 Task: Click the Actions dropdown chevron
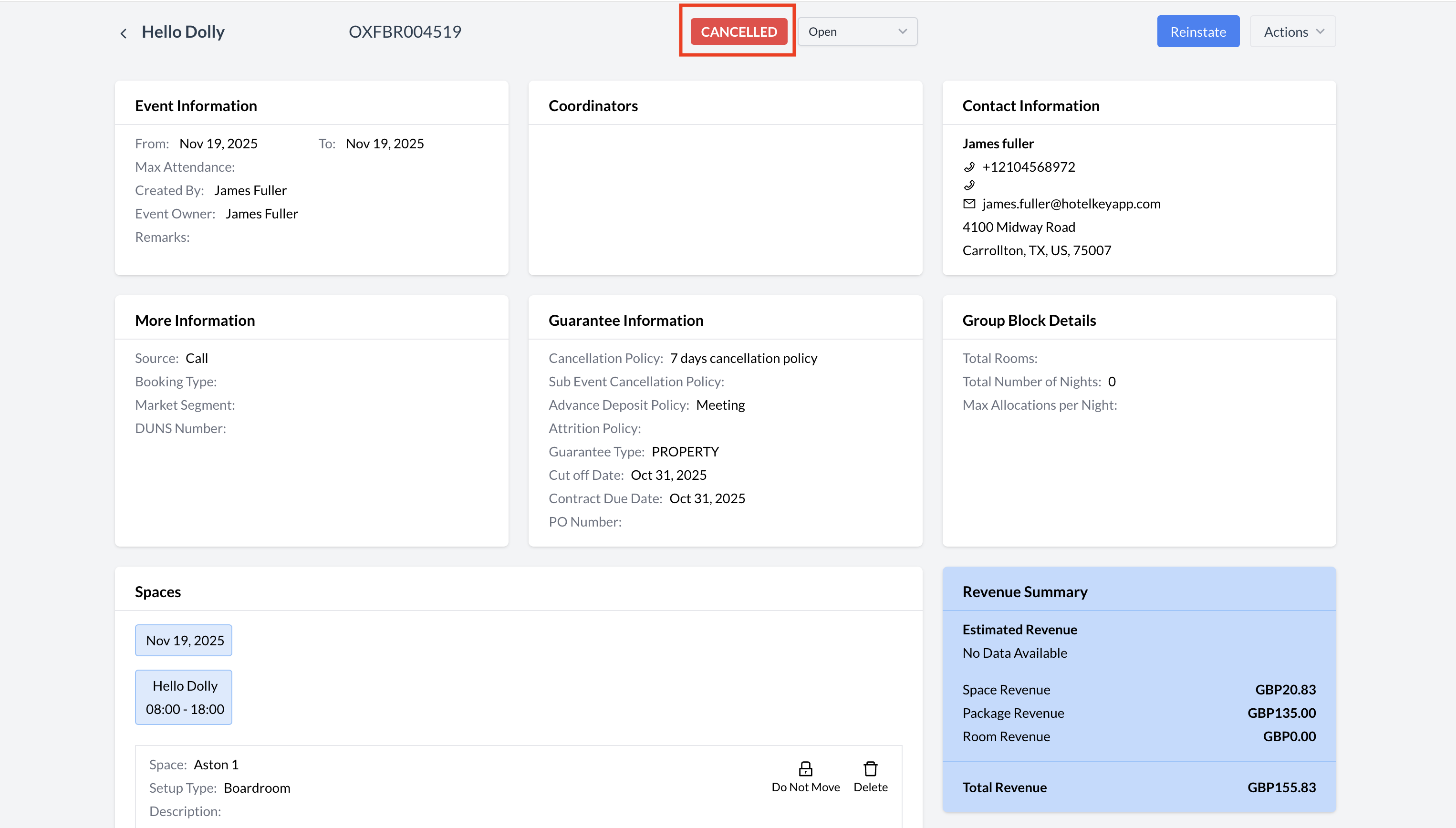pos(1320,32)
